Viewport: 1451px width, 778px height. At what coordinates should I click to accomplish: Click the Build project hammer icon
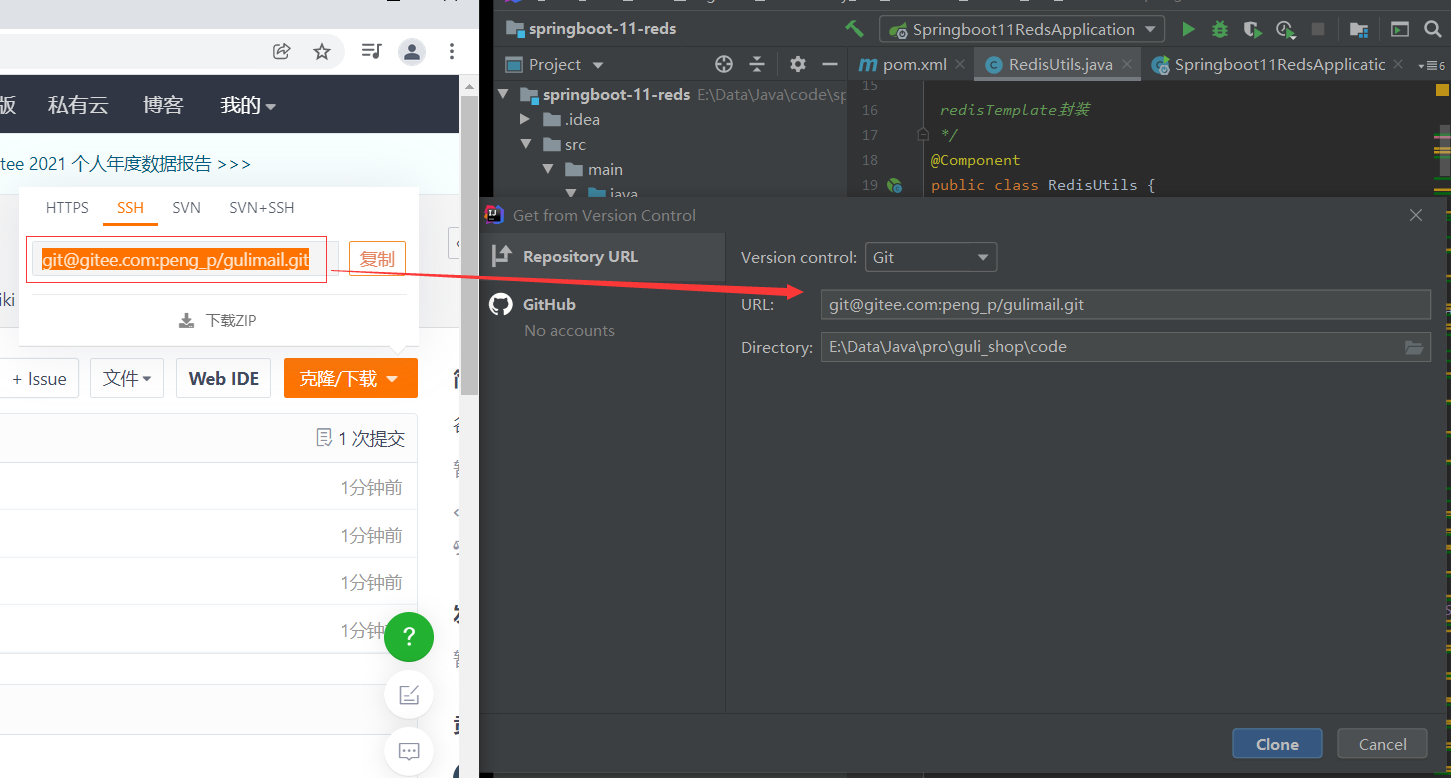point(853,29)
